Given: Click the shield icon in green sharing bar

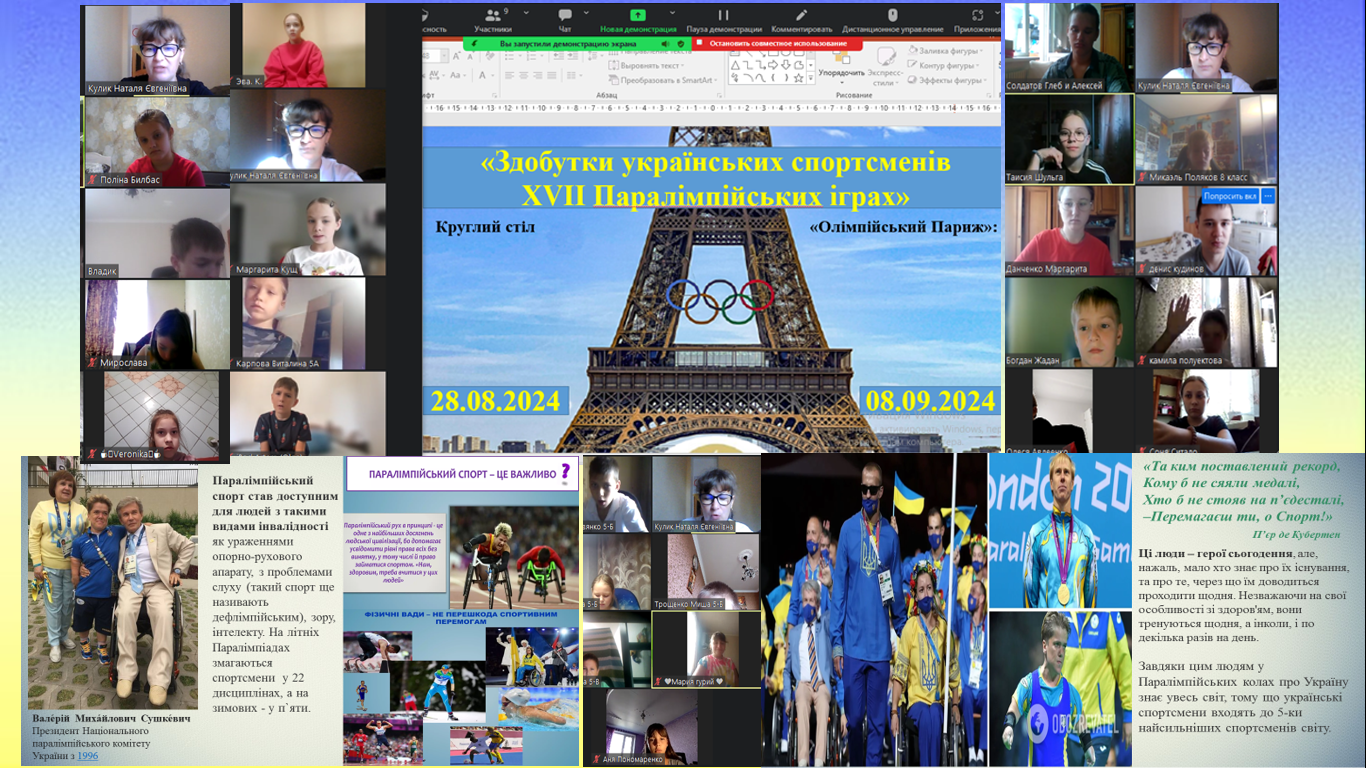Looking at the screenshot, I should point(681,44).
